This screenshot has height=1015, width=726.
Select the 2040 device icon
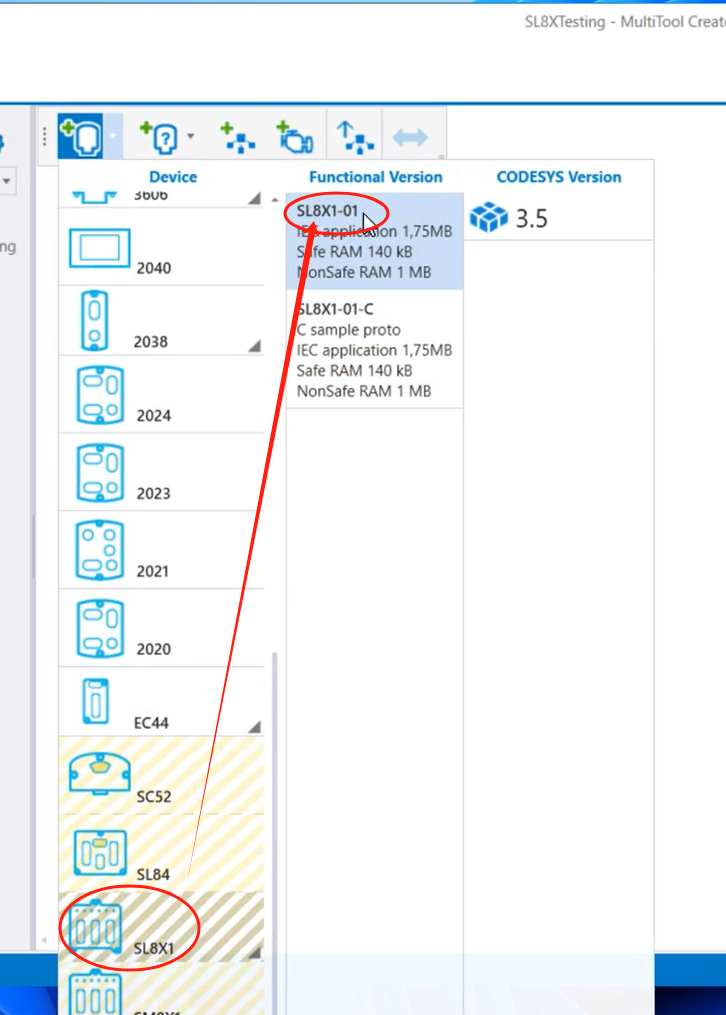[100, 248]
